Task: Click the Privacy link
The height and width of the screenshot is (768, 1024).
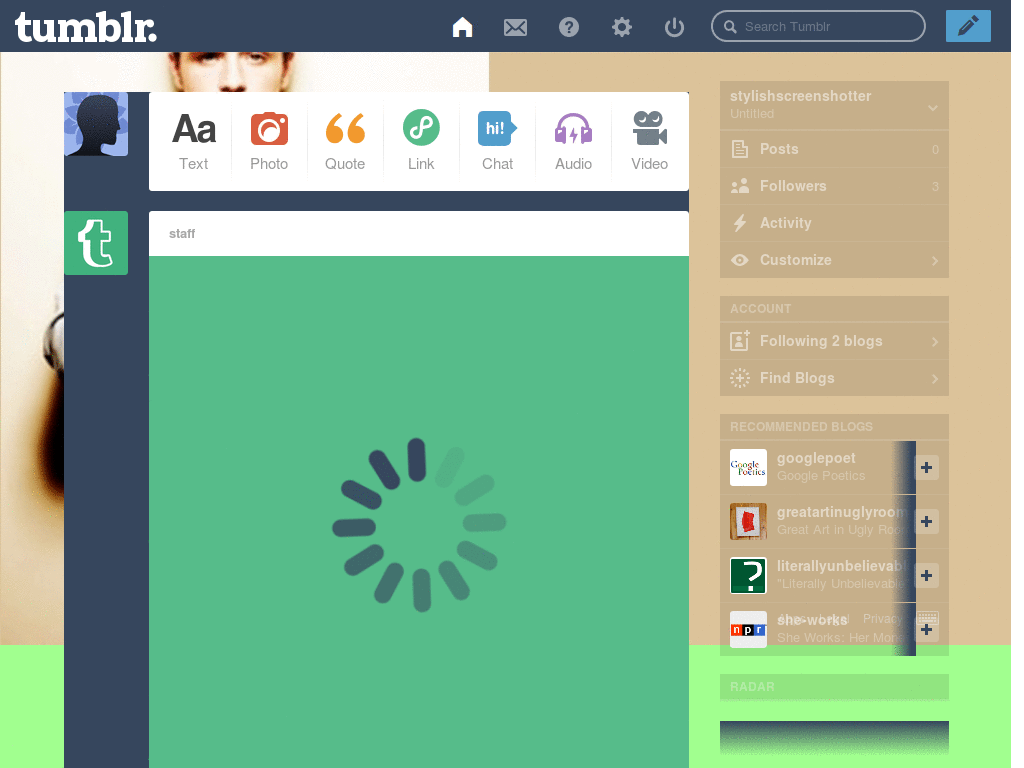Action: 882,618
